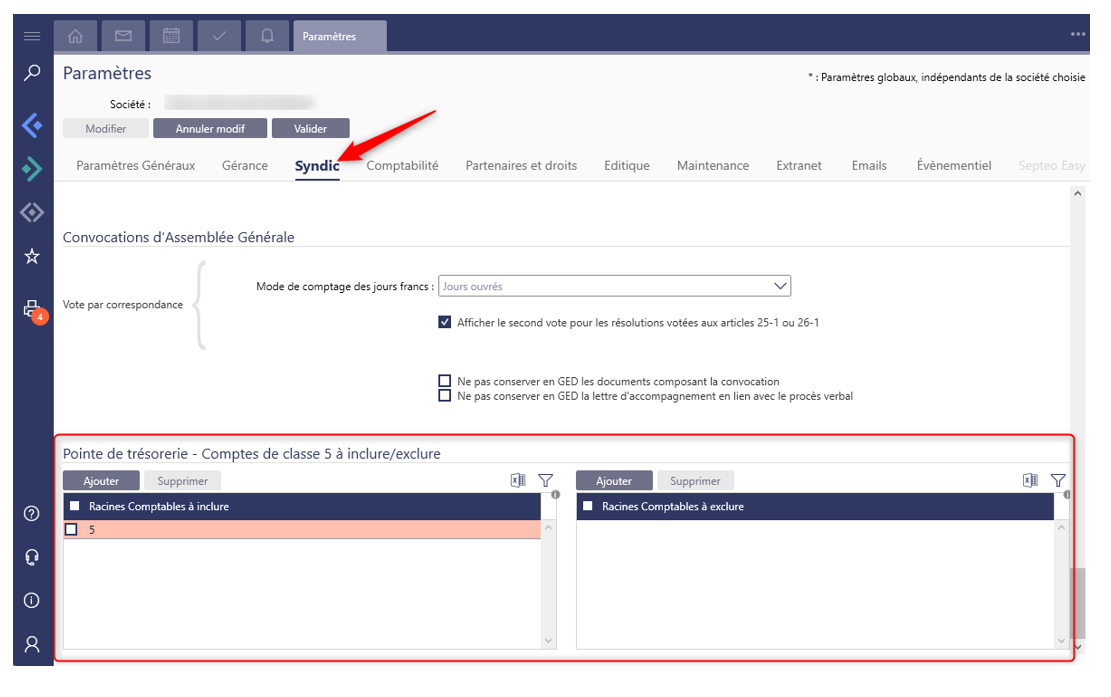Open the hamburger menu icon
Image resolution: width=1111 pixels, height=697 pixels.
pyautogui.click(x=32, y=36)
